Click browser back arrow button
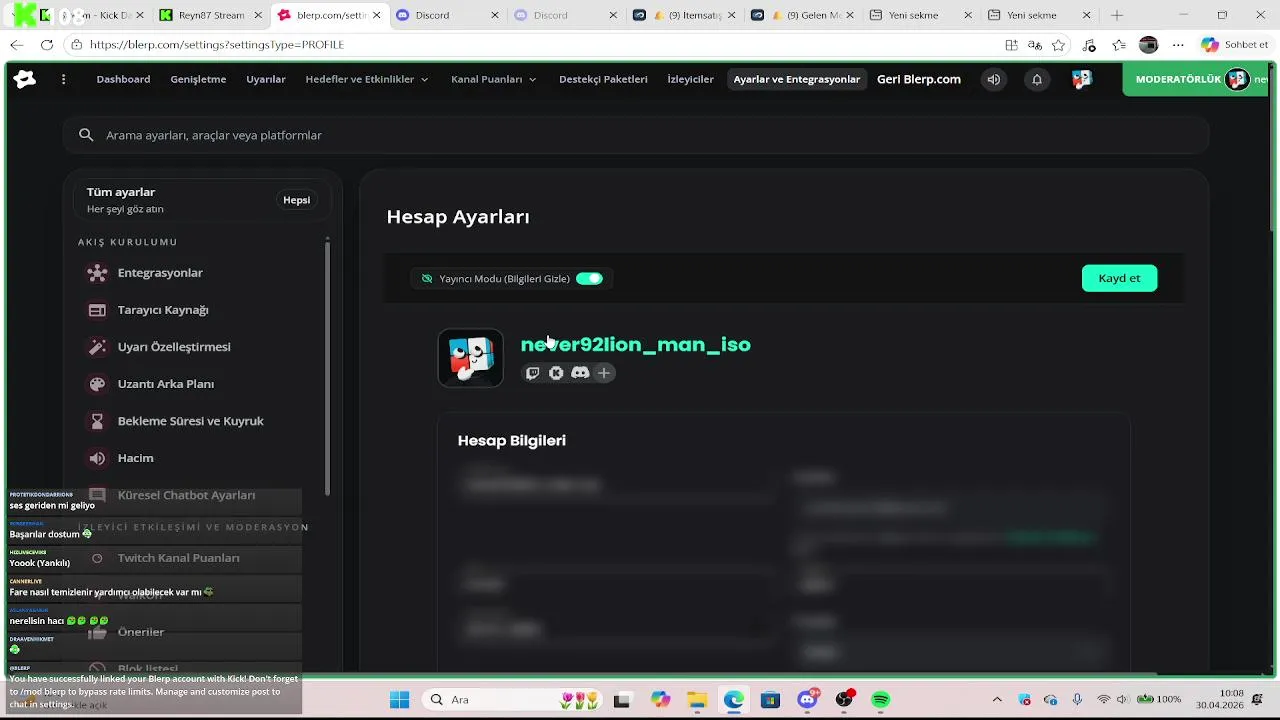This screenshot has height=720, width=1280. (x=16, y=45)
